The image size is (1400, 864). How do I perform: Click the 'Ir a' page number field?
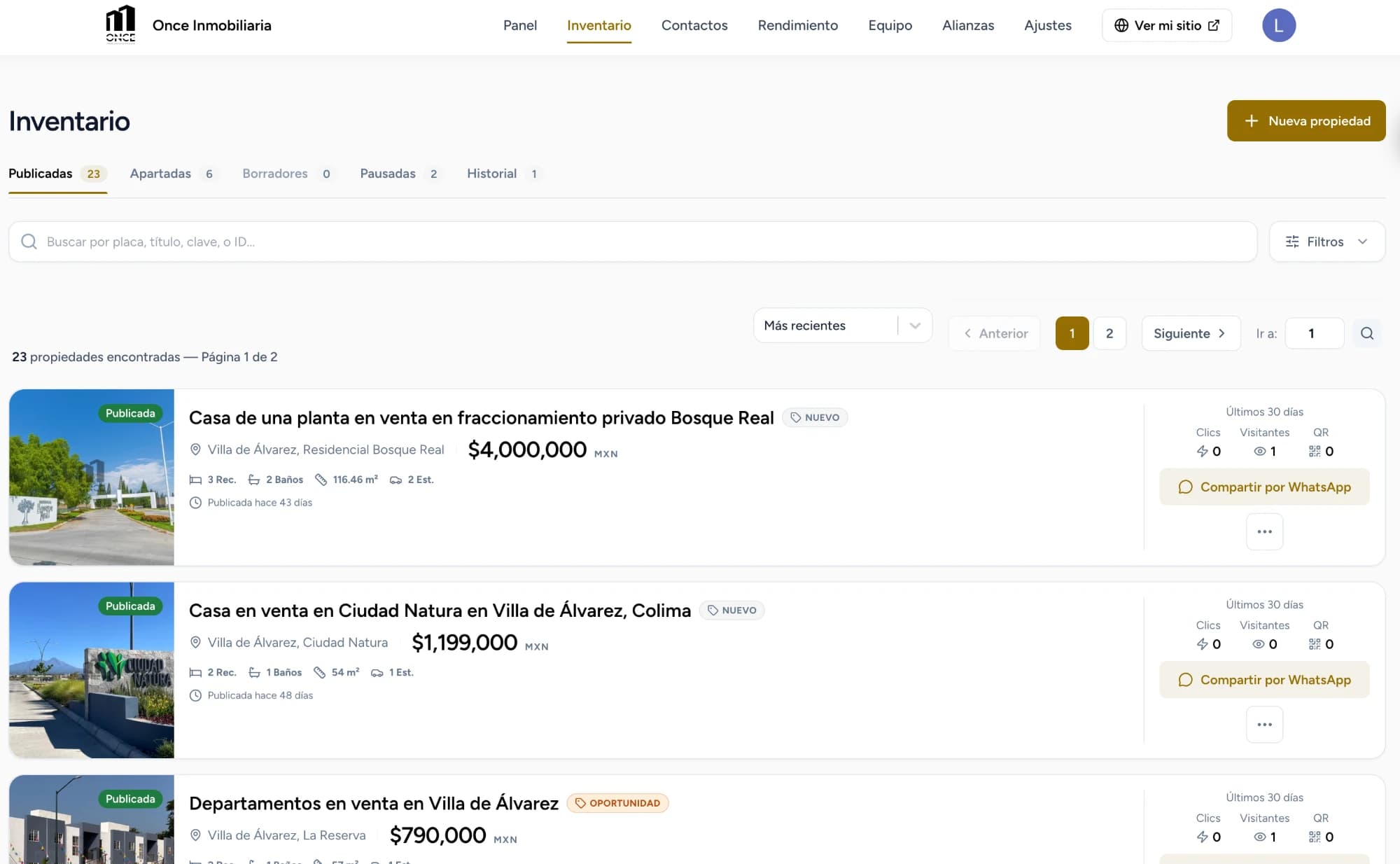point(1314,333)
